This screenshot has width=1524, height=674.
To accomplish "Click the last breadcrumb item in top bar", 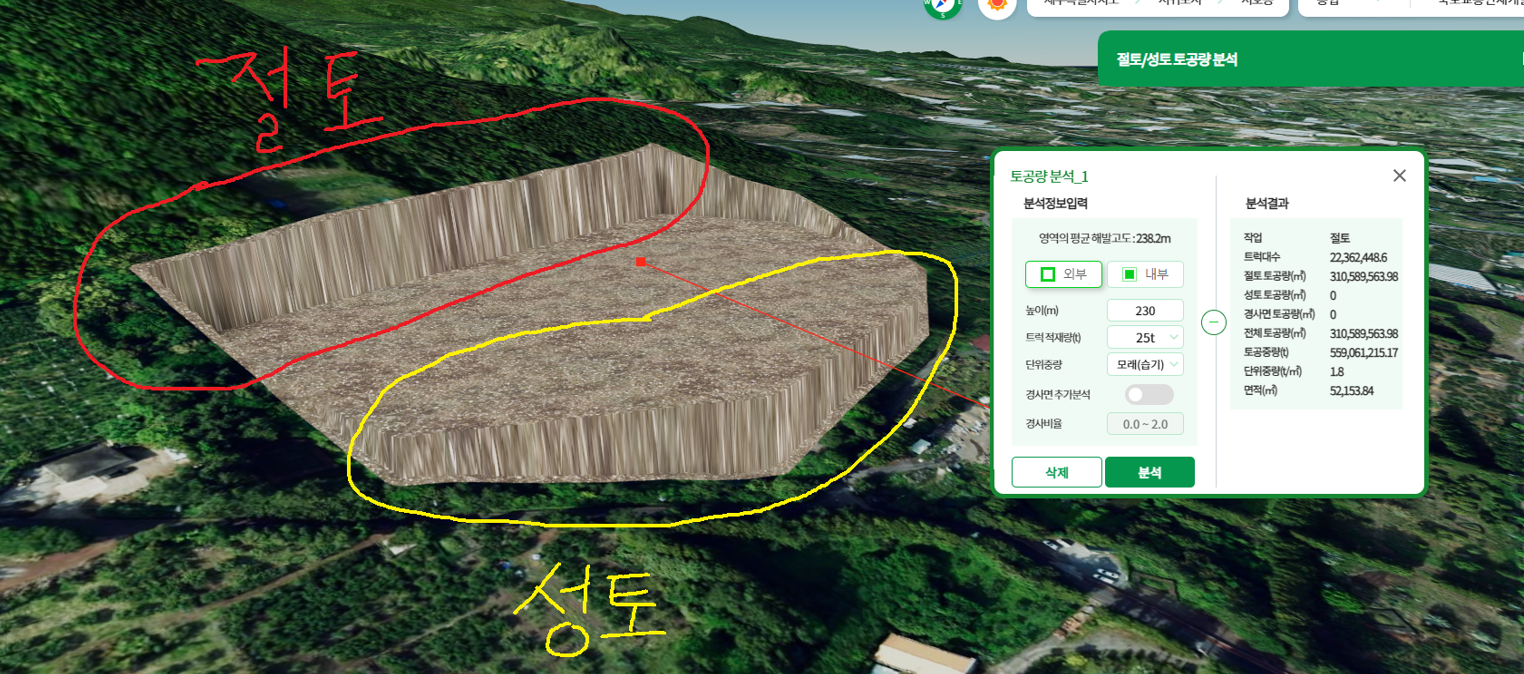I will [x=1255, y=4].
